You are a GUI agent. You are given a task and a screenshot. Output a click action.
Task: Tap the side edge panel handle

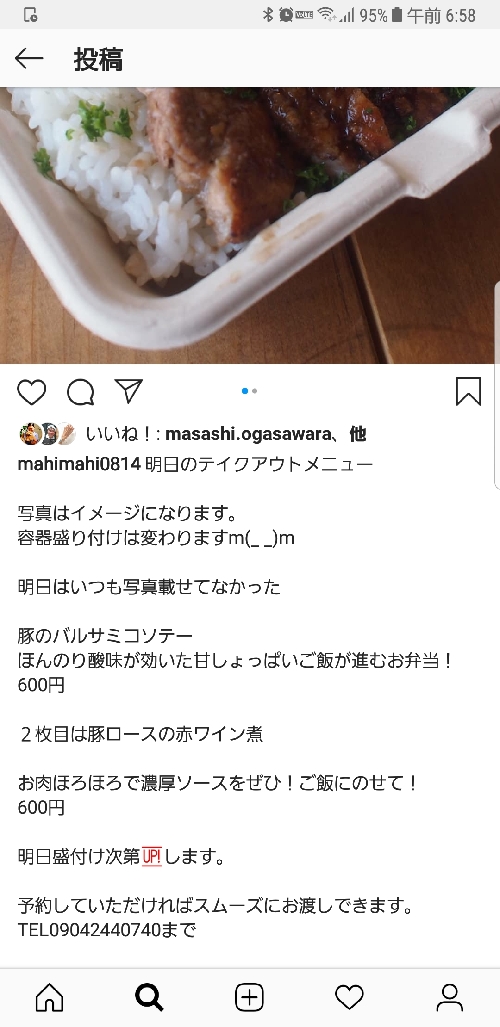[497, 385]
